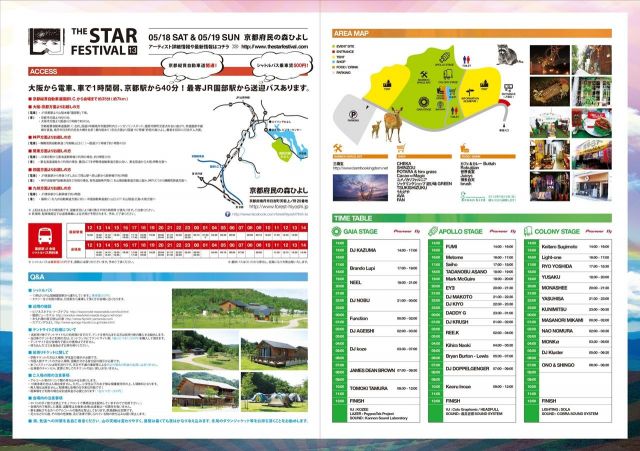The image size is (640, 451).
Task: Click 'Bryan Burton - Lewis' in Apollo Stage
Action: point(467,356)
